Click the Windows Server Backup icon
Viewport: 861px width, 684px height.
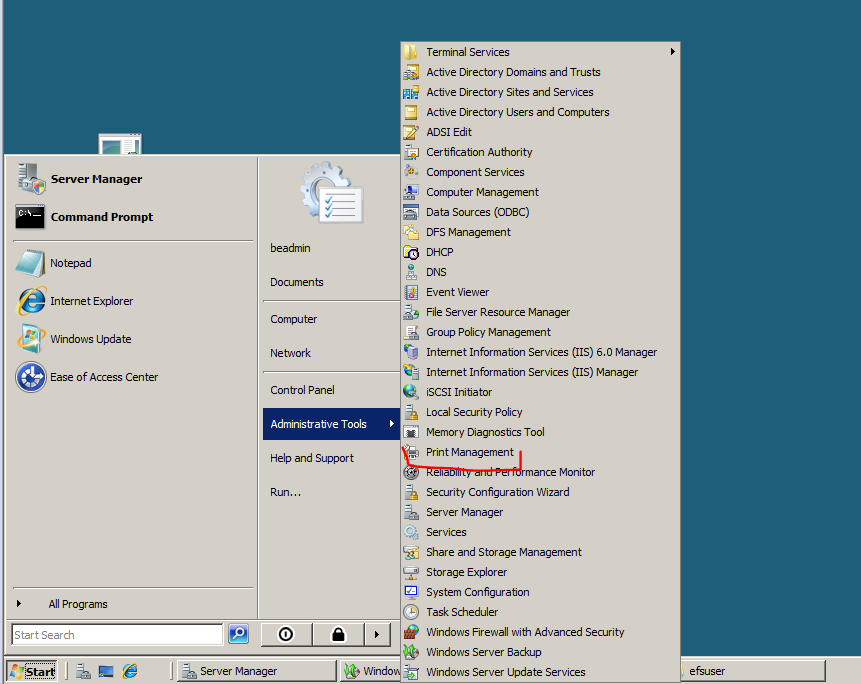(411, 652)
